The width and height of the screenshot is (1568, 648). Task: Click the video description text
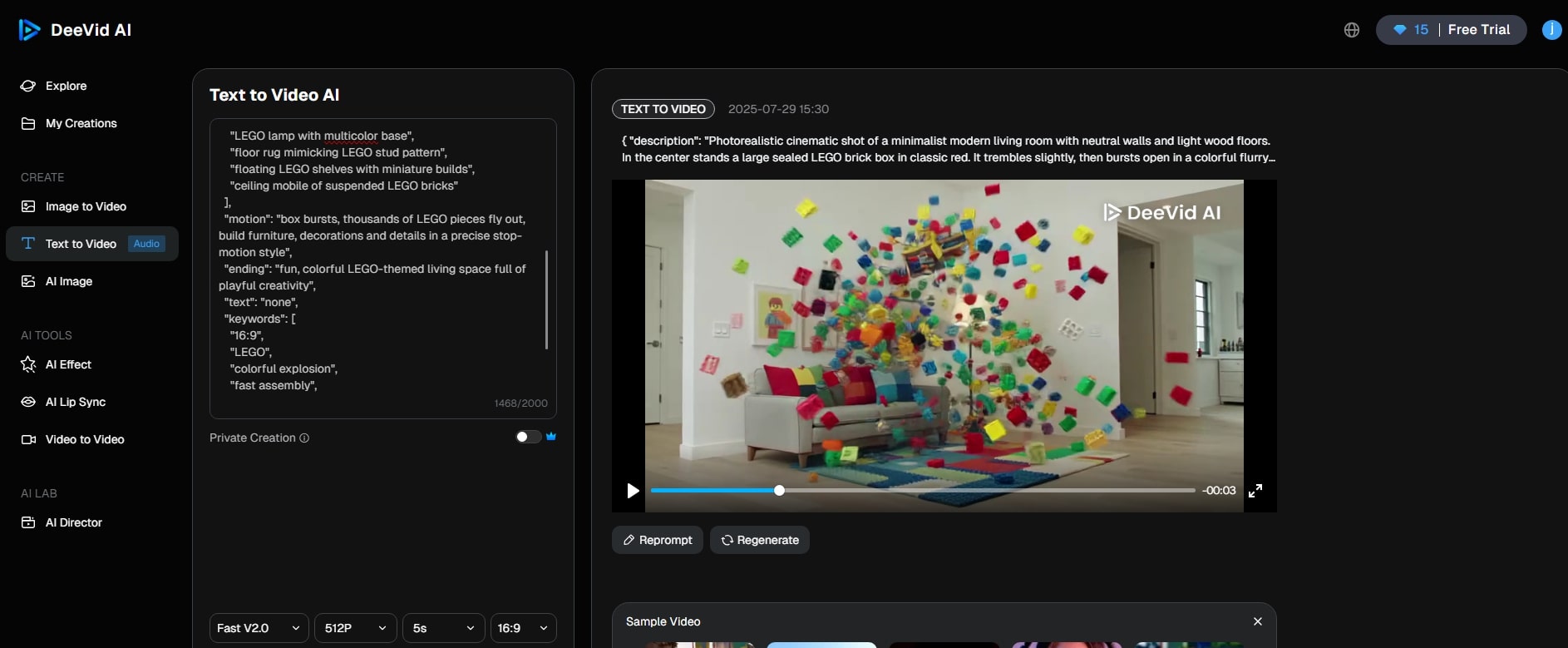coord(949,149)
